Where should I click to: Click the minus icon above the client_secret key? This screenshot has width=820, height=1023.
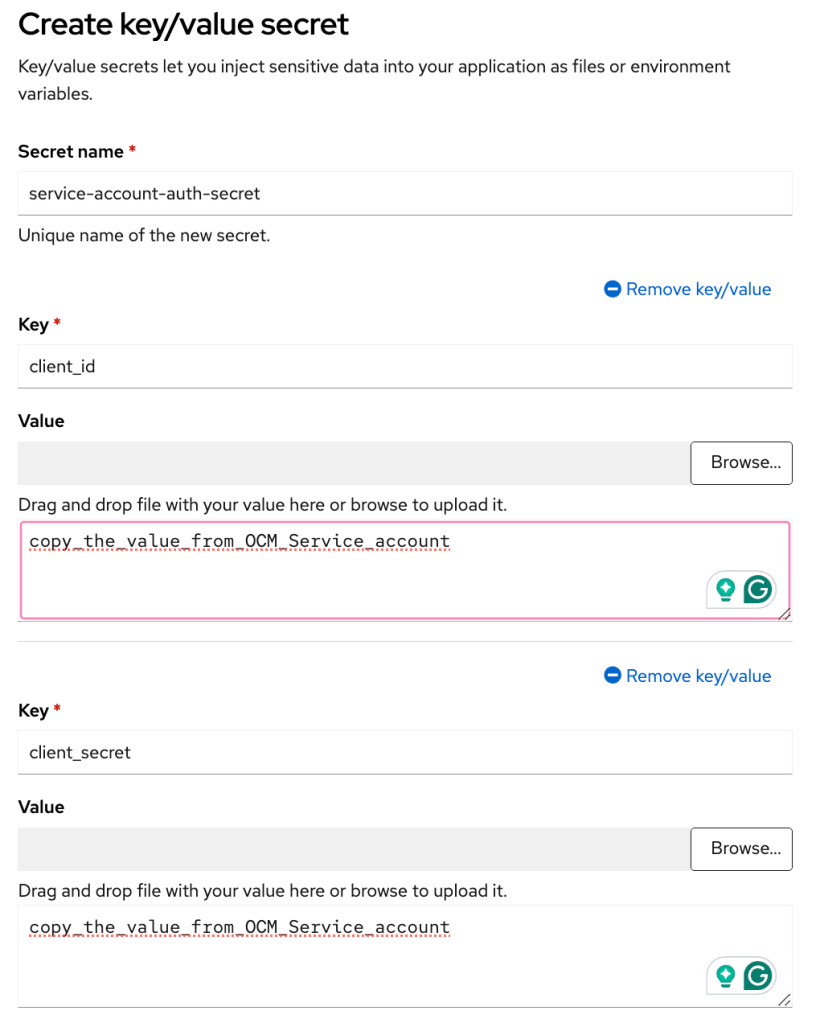tap(613, 676)
